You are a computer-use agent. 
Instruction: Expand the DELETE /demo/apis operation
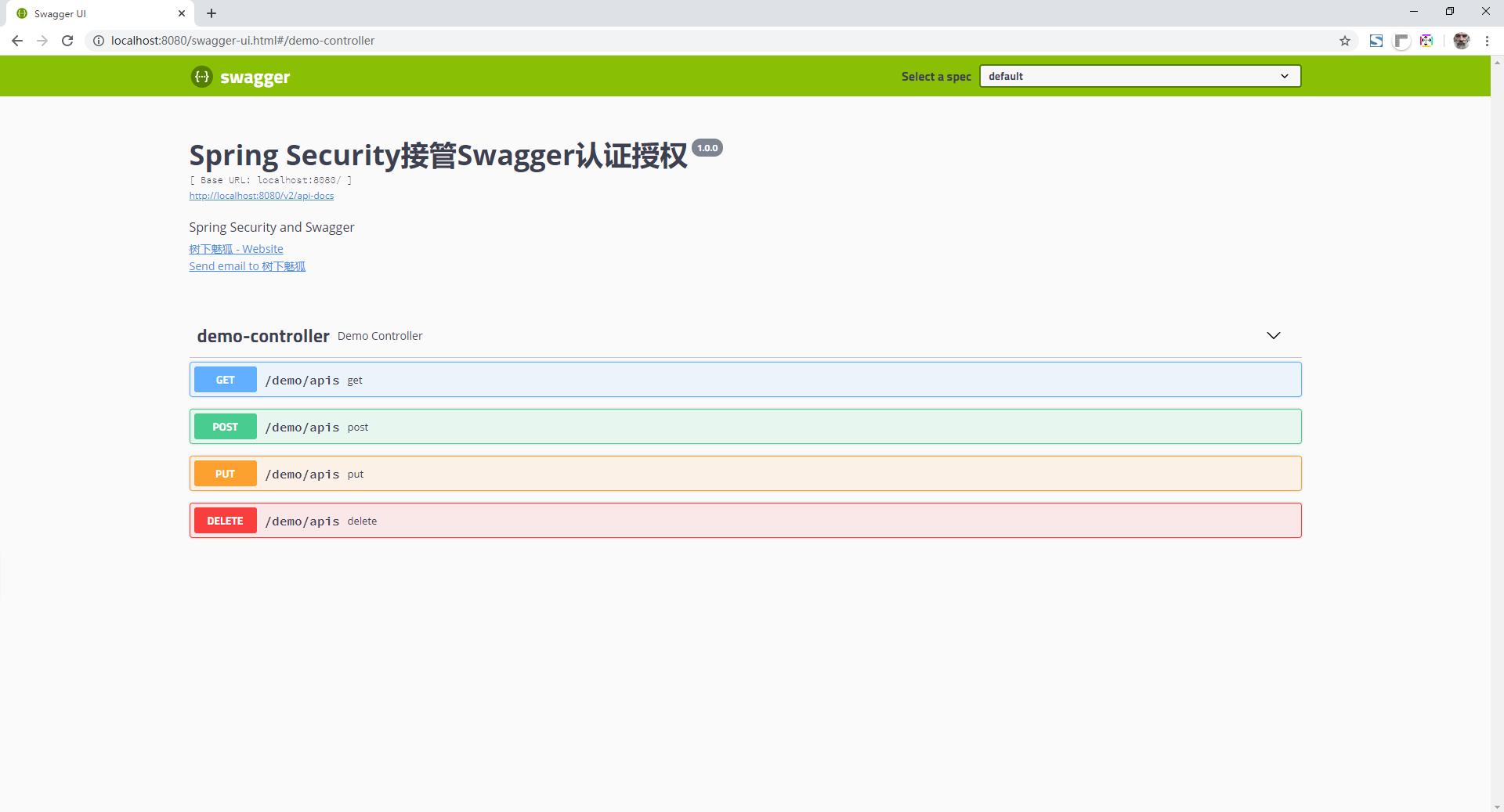744,521
